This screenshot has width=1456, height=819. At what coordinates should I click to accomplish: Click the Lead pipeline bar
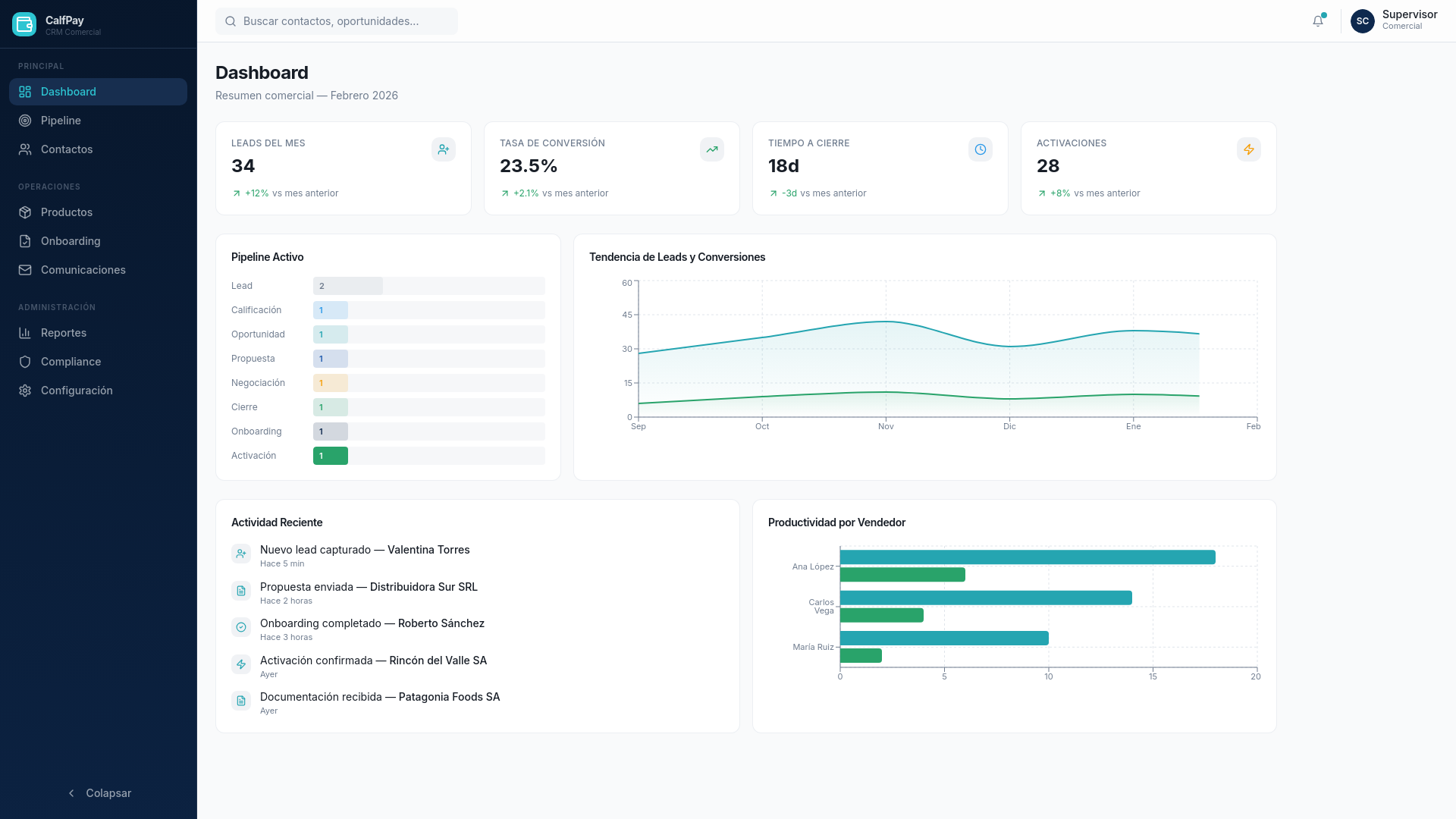[348, 286]
